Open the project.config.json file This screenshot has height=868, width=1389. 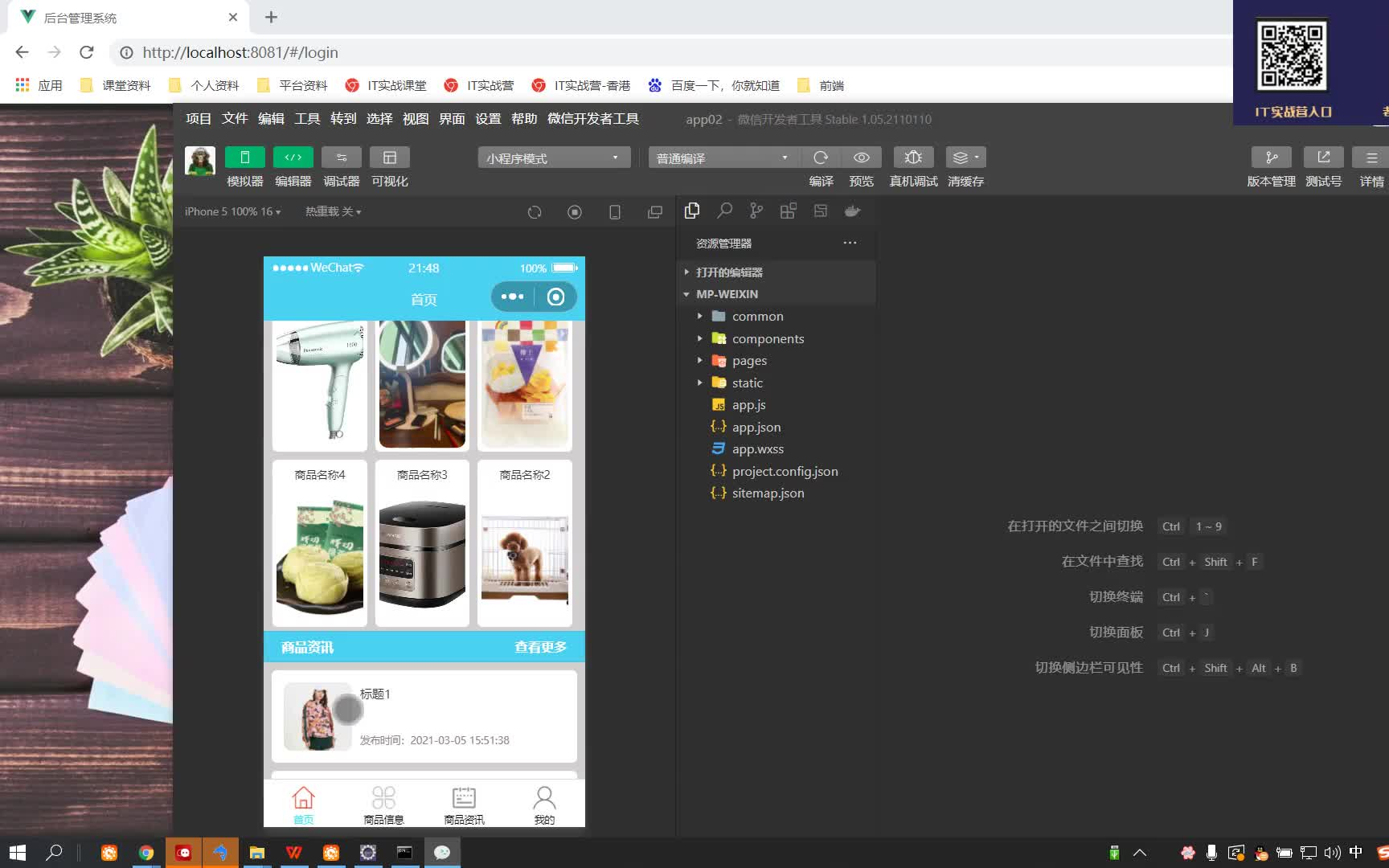(776, 471)
